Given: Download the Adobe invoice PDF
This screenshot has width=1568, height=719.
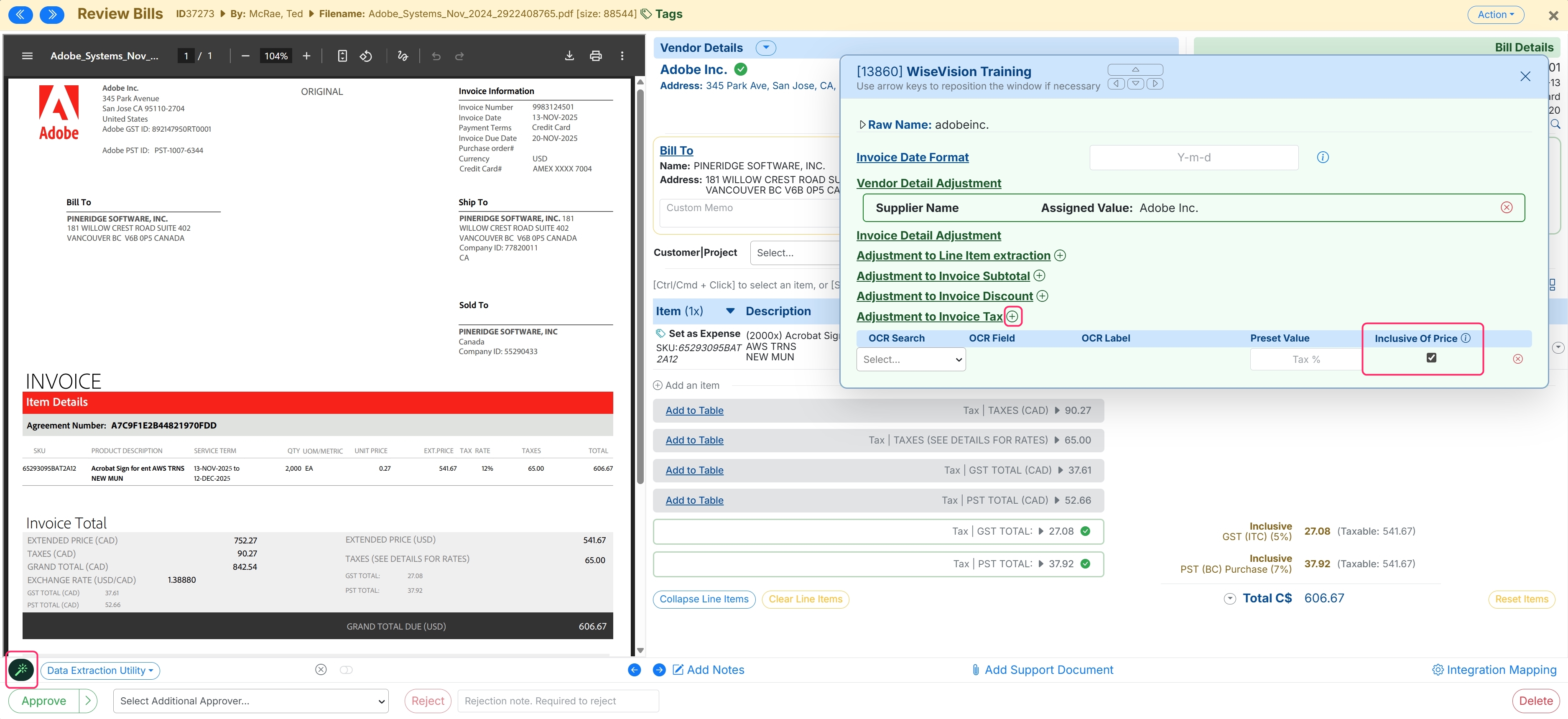Looking at the screenshot, I should coord(569,56).
